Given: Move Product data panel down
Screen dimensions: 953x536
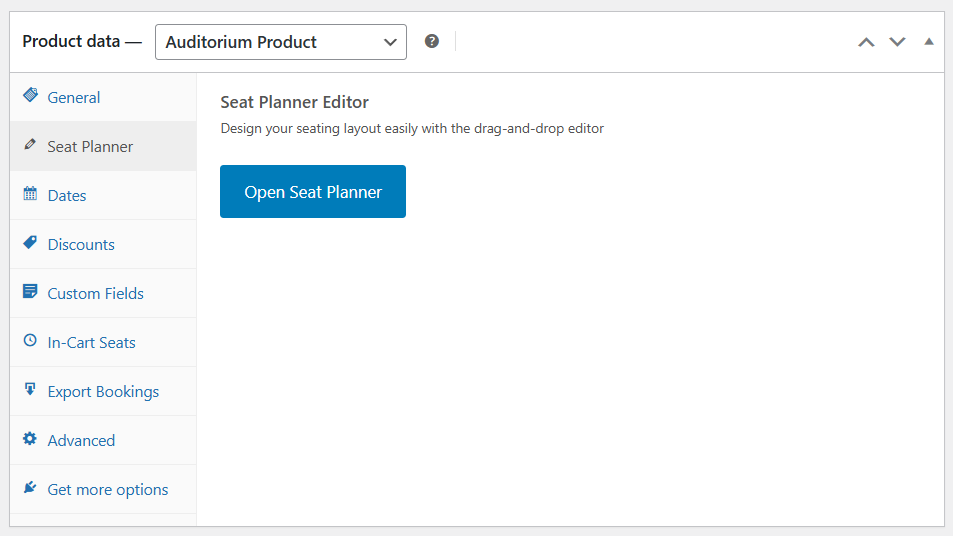Looking at the screenshot, I should [x=897, y=42].
